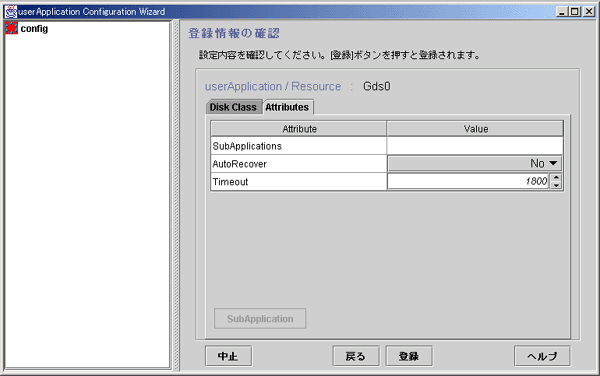
Task: Maximize the wizard window
Action: click(575, 12)
